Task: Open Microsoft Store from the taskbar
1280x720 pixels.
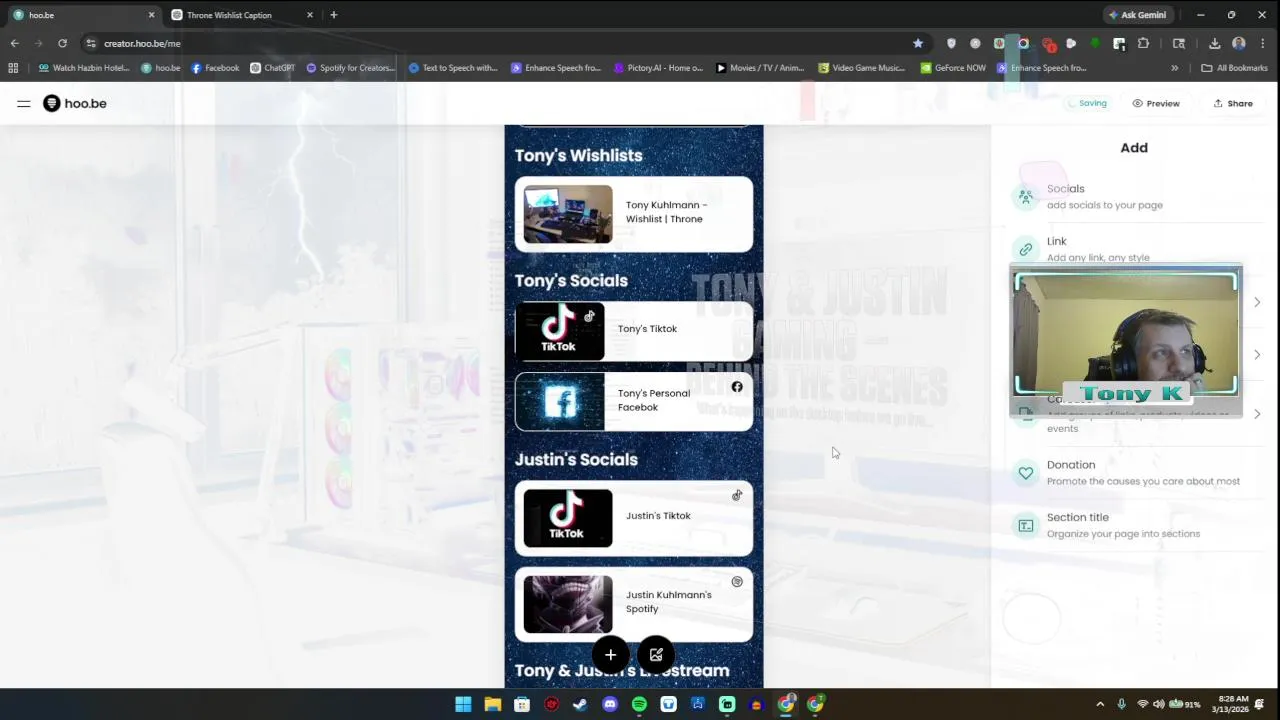Action: [521, 704]
